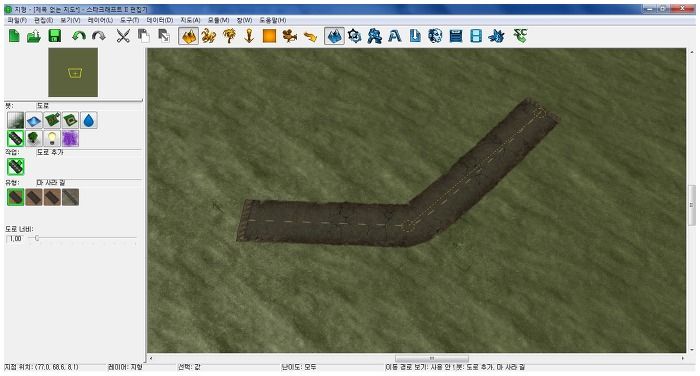This screenshot has width=700, height=376.
Task: Open the blue face AI editor module icon
Action: (435, 36)
